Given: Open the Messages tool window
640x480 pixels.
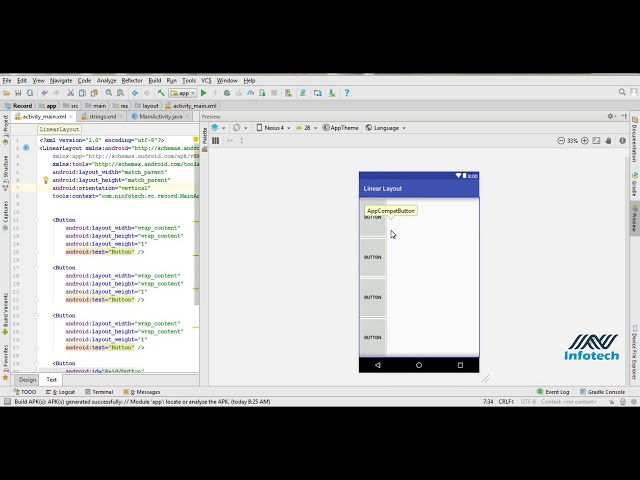Looking at the screenshot, I should tap(142, 392).
